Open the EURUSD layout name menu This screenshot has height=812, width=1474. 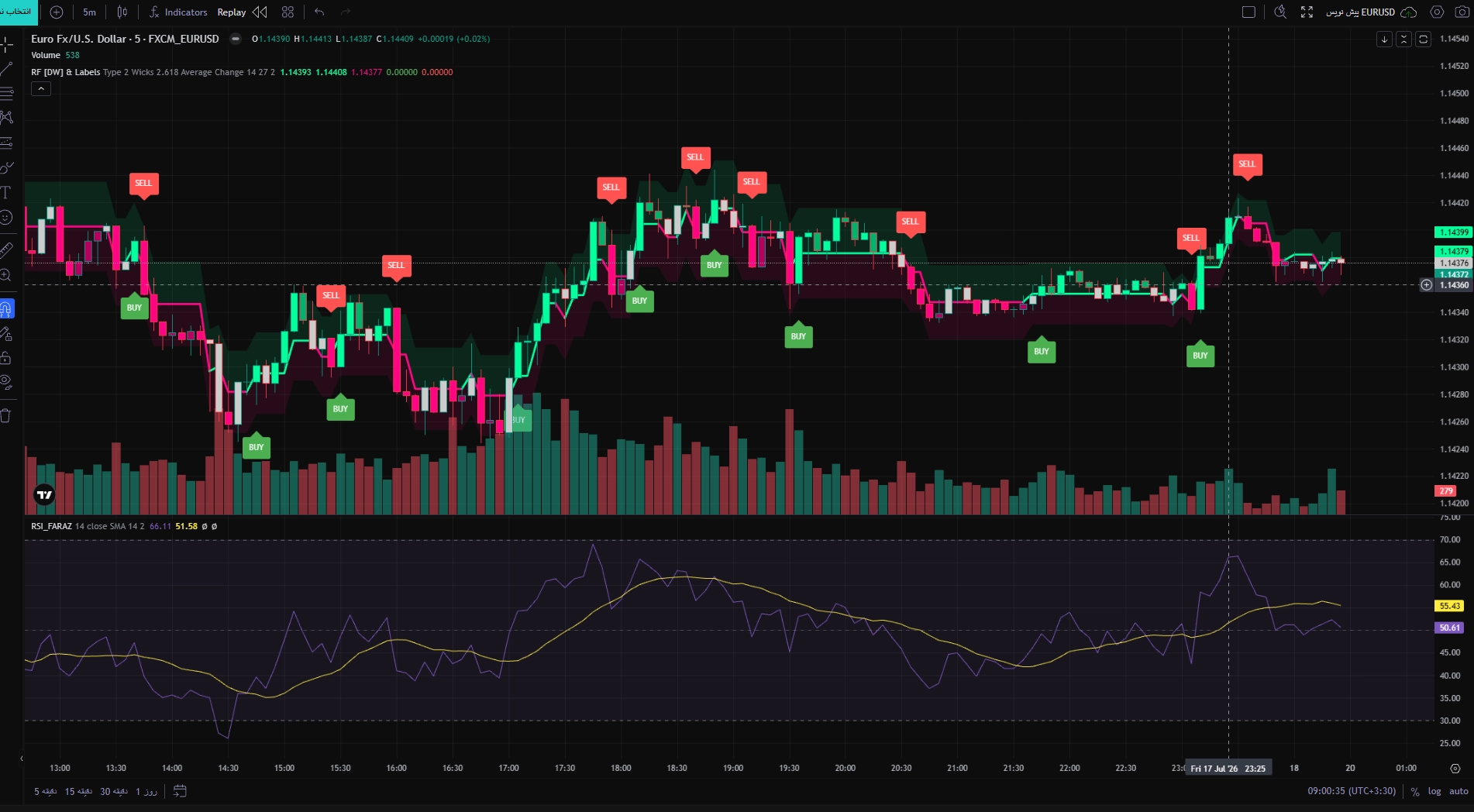(1360, 12)
